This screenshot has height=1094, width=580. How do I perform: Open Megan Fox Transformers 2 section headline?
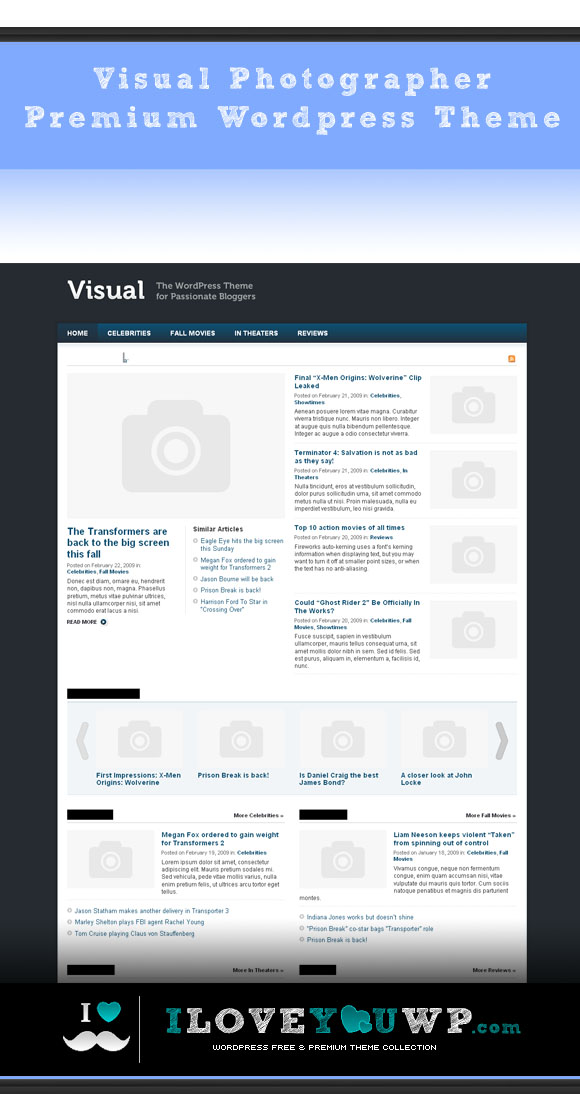[220, 839]
